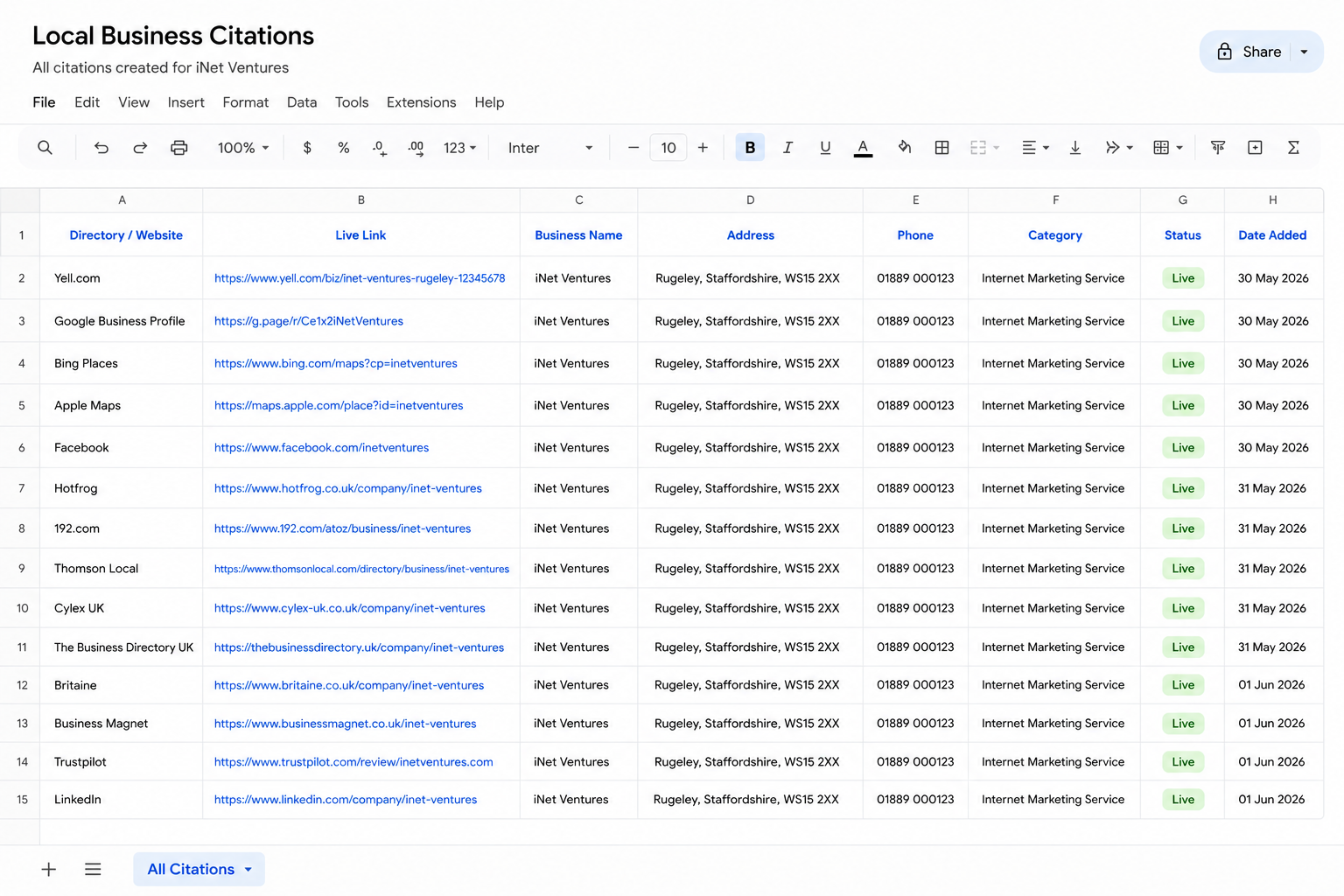This screenshot has height=896, width=1344.
Task: Open the text color picker
Action: (863, 148)
